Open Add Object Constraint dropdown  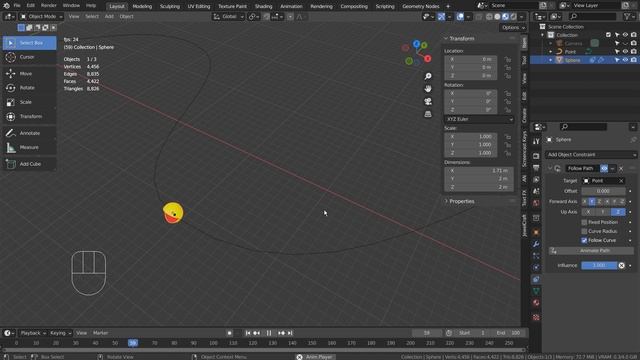tap(591, 155)
